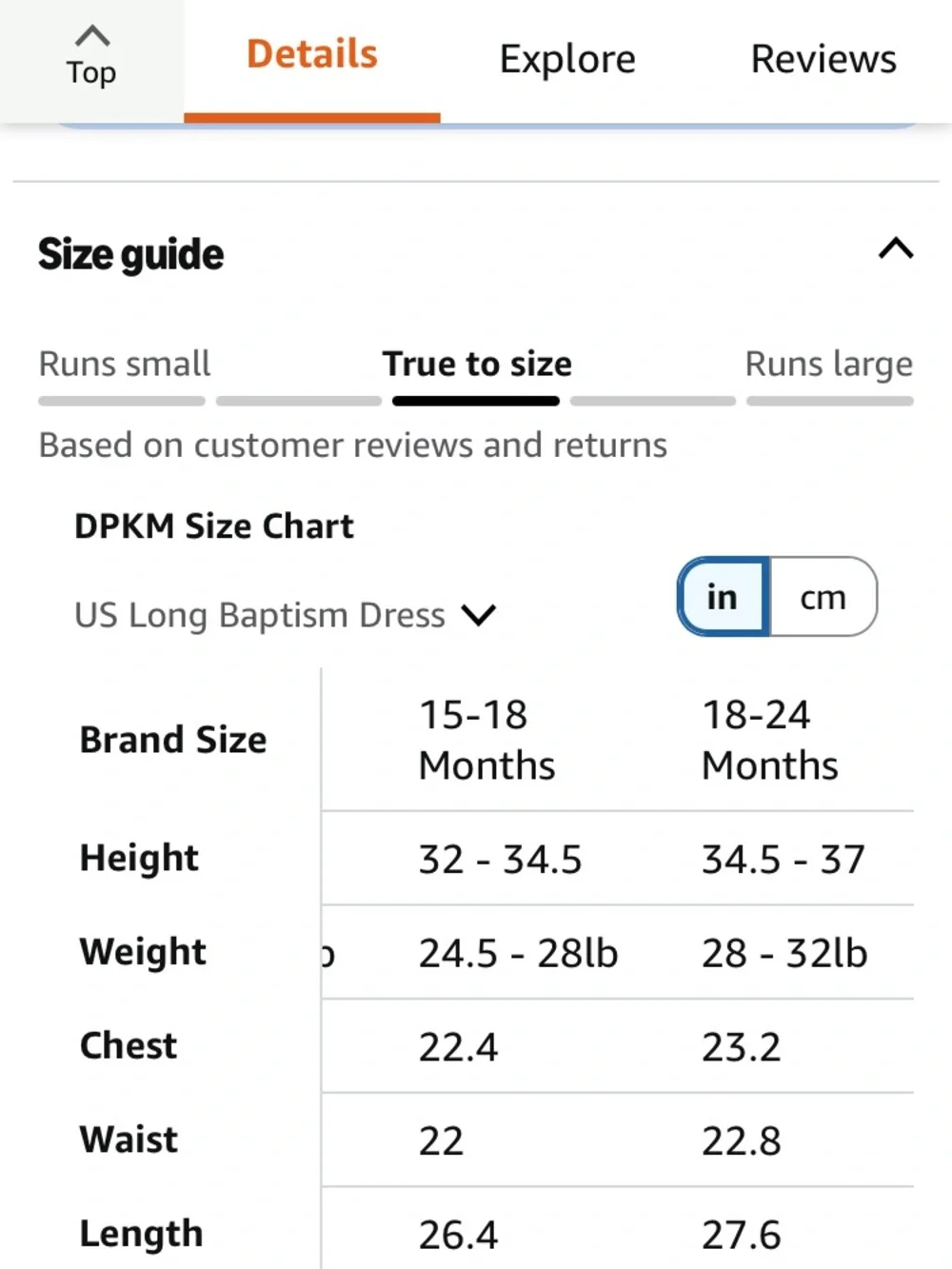
Task: Click the Waist row label
Action: [x=129, y=1140]
